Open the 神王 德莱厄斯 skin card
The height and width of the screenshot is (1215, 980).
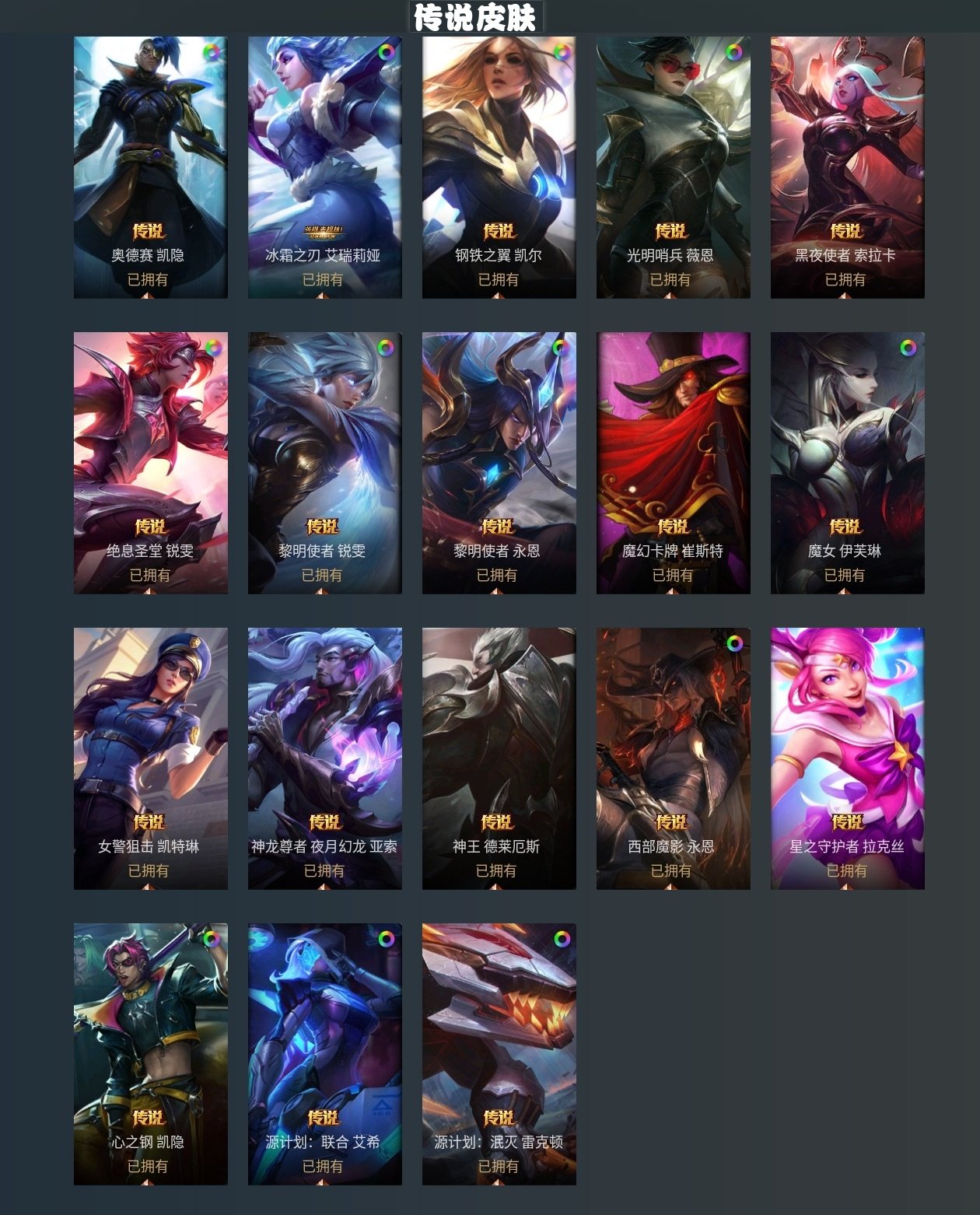pyautogui.click(x=499, y=758)
